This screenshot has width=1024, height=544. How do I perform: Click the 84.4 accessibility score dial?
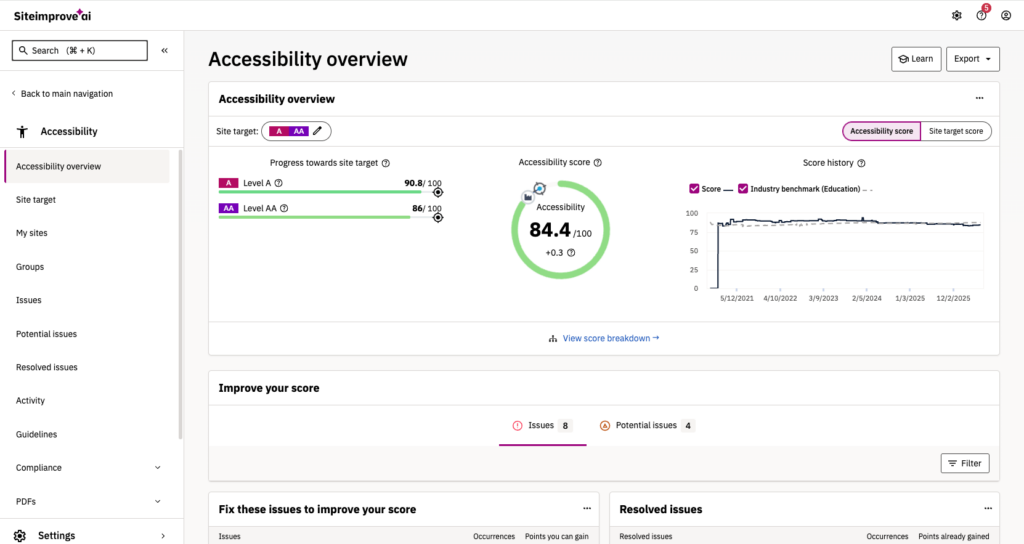[x=560, y=230]
